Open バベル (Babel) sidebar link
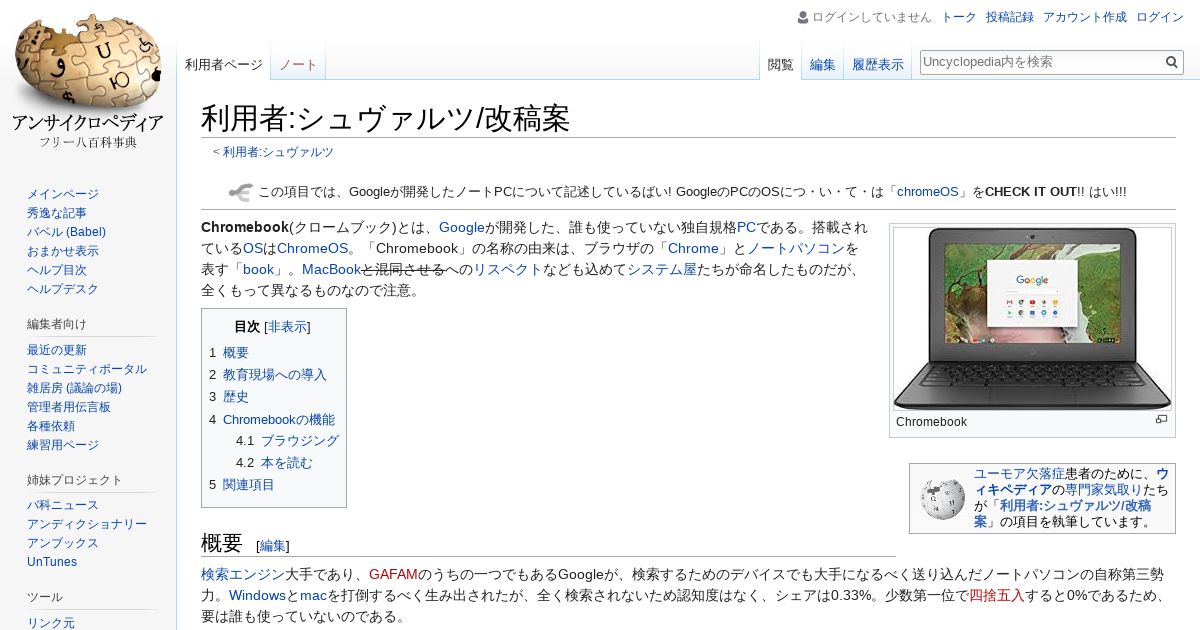The image size is (1200, 630). [66, 232]
